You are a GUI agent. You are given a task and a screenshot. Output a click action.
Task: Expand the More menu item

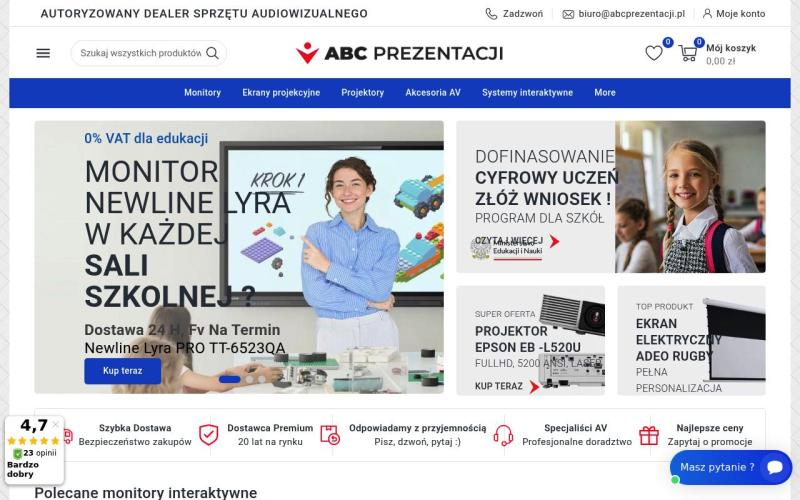[605, 93]
